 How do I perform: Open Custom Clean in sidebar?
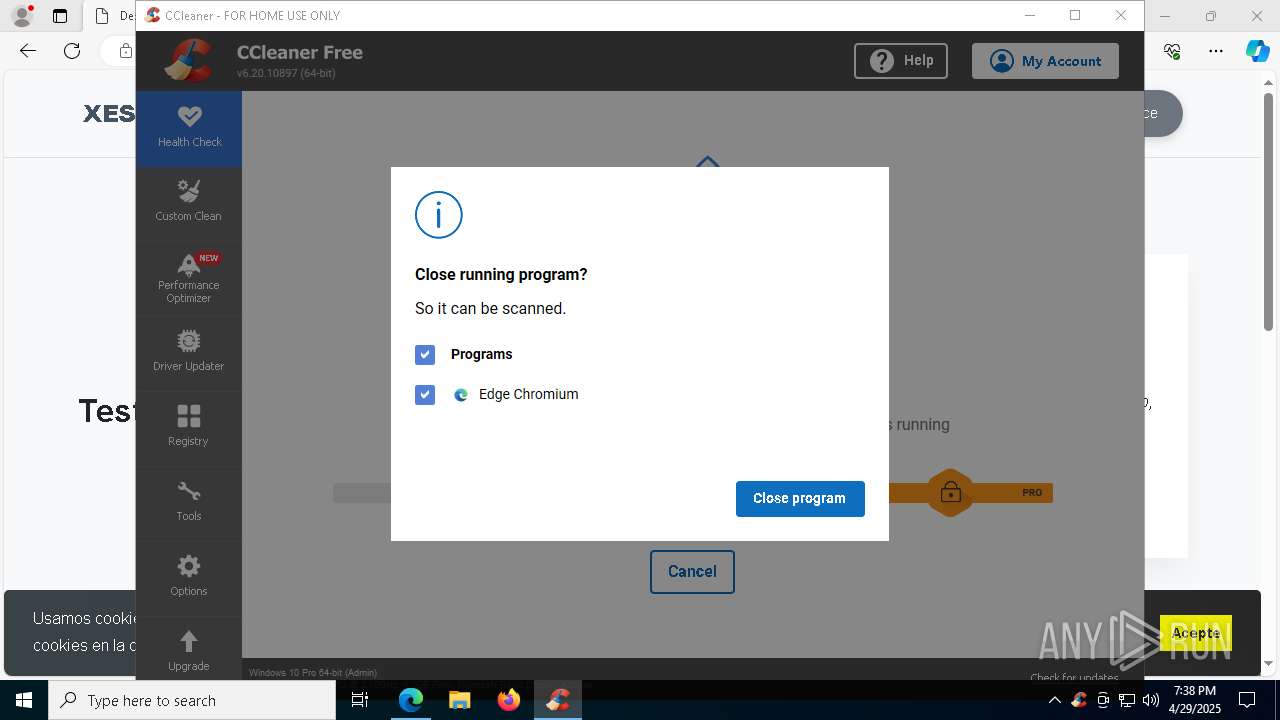(189, 202)
